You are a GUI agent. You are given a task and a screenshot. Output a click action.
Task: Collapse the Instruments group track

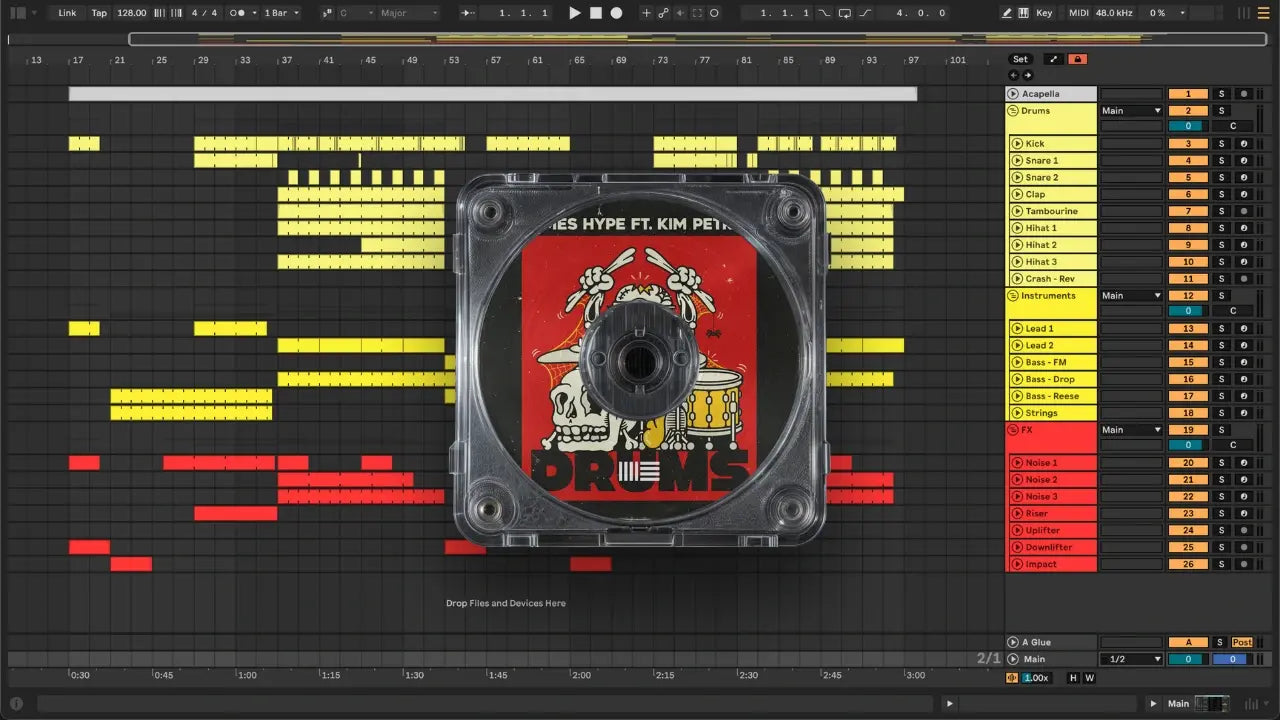pyautogui.click(x=1012, y=296)
